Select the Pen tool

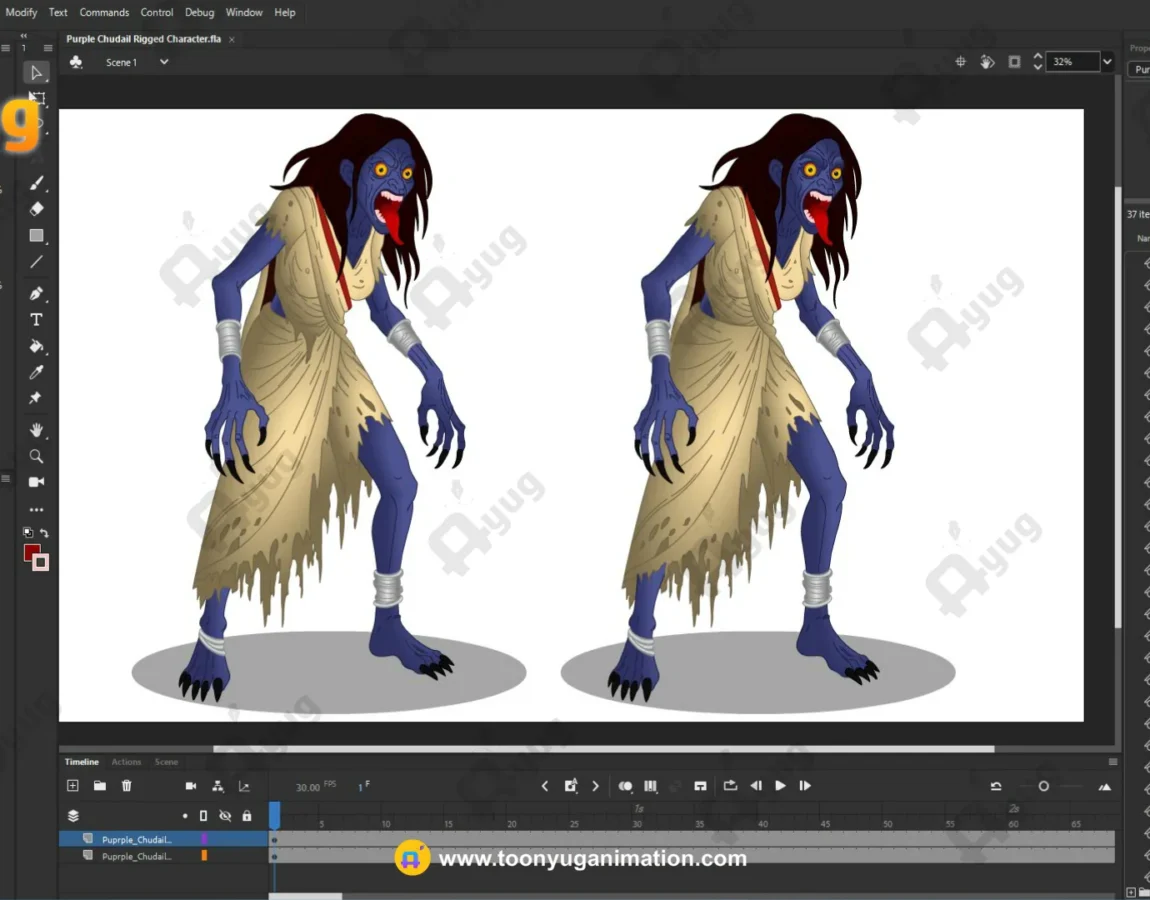tap(36, 293)
